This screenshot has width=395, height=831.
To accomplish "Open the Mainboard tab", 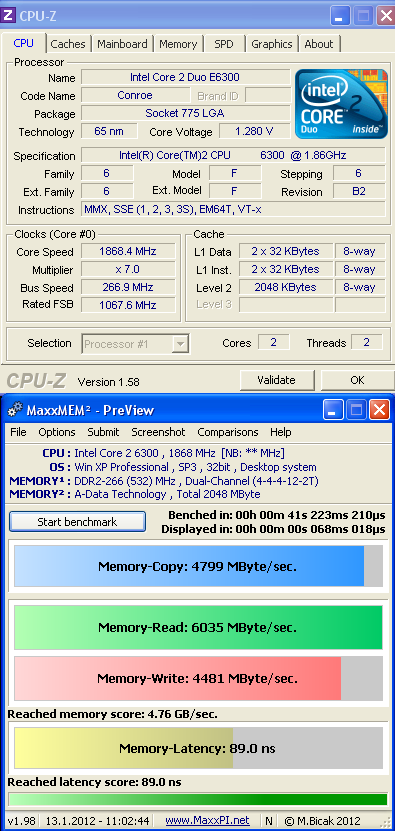I will (122, 45).
